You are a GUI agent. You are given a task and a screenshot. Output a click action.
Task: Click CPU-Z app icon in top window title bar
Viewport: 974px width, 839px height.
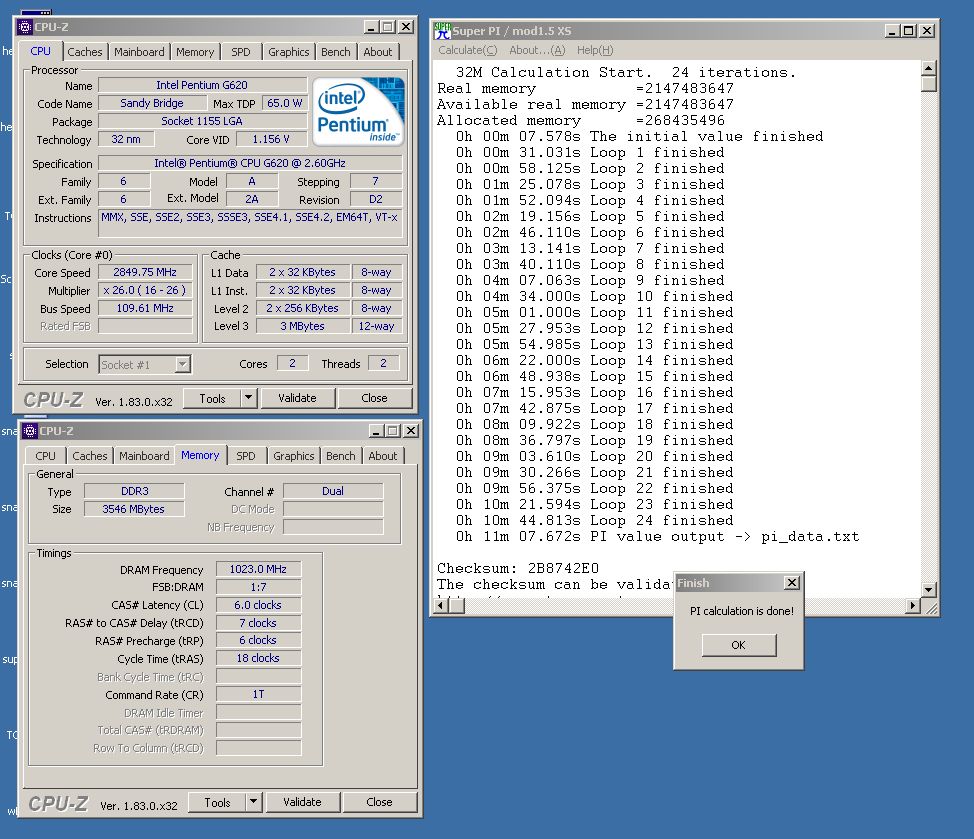click(x=25, y=27)
